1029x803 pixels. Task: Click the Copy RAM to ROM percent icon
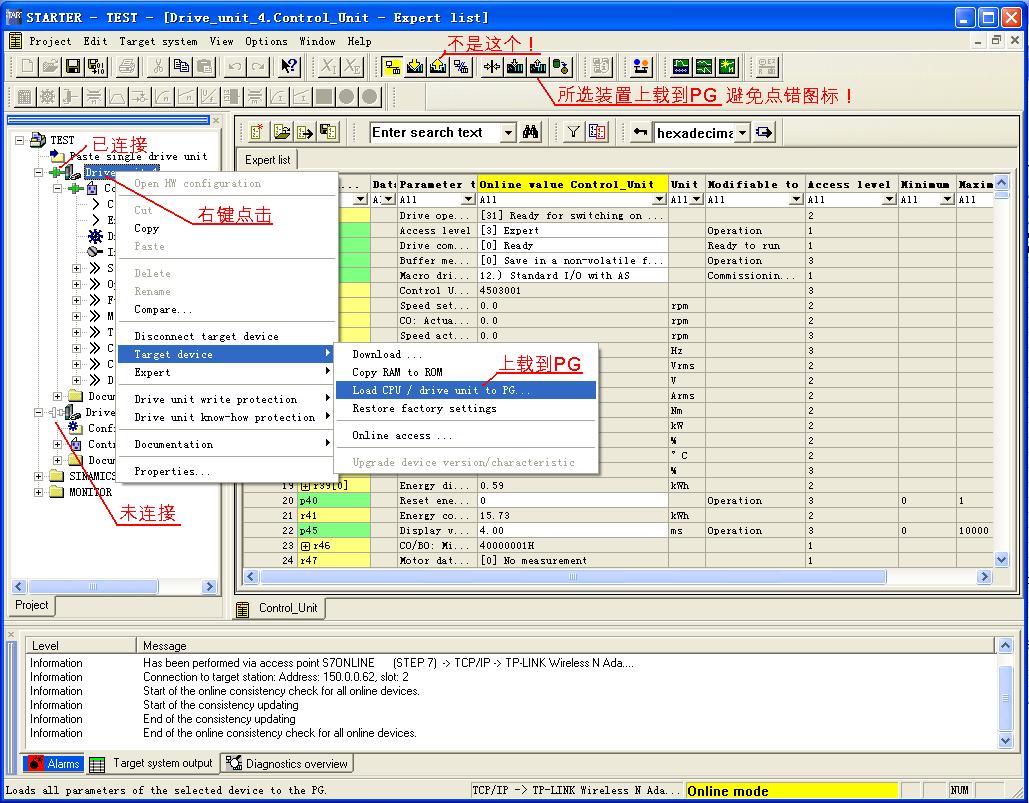pos(461,66)
